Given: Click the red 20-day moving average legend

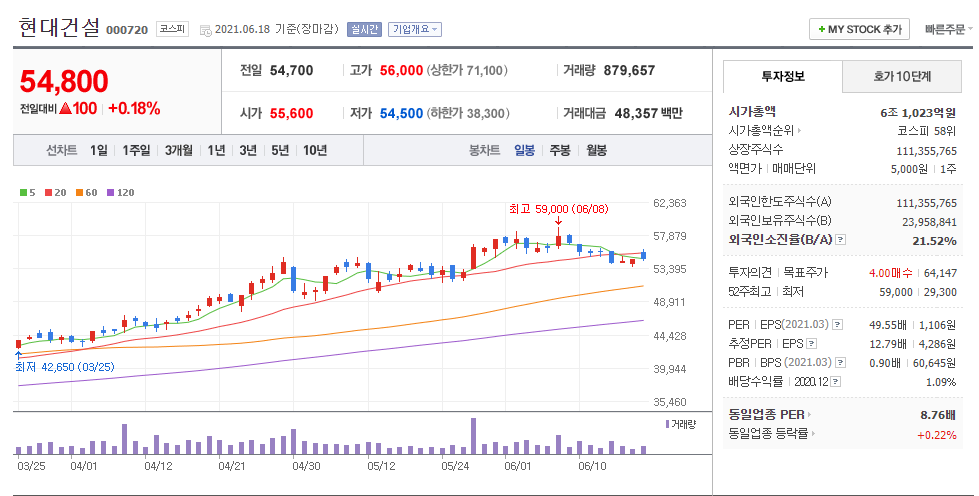Looking at the screenshot, I should (x=56, y=192).
